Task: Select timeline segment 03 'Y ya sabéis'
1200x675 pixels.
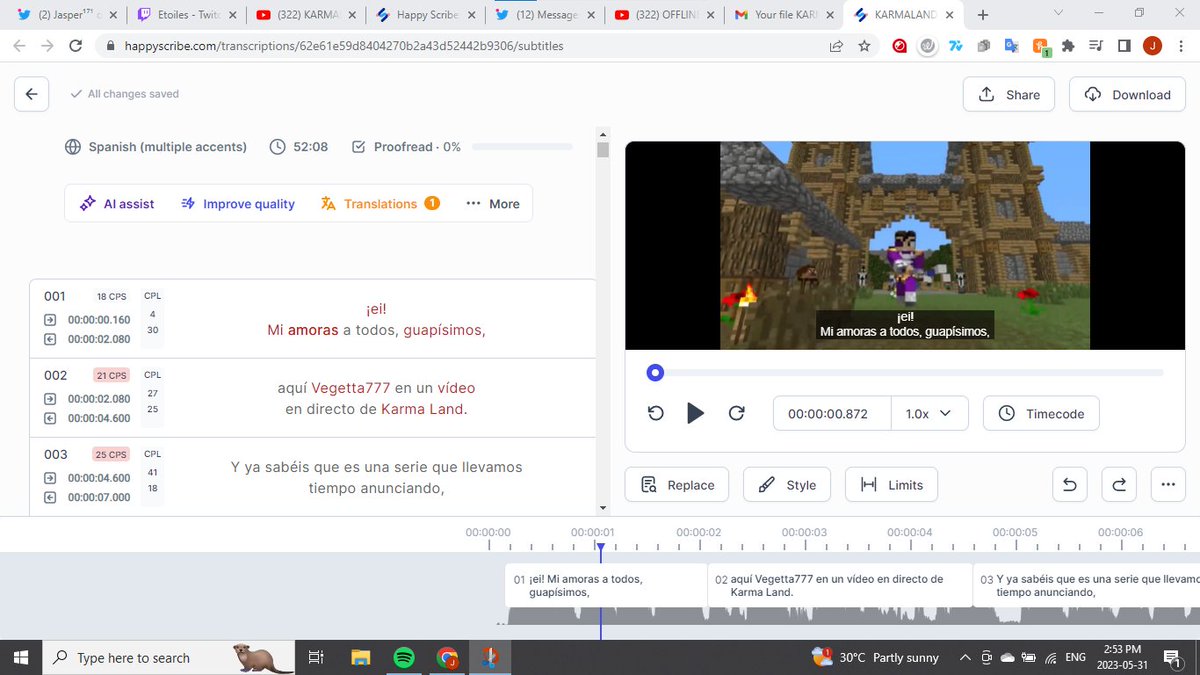Action: pos(1086,585)
